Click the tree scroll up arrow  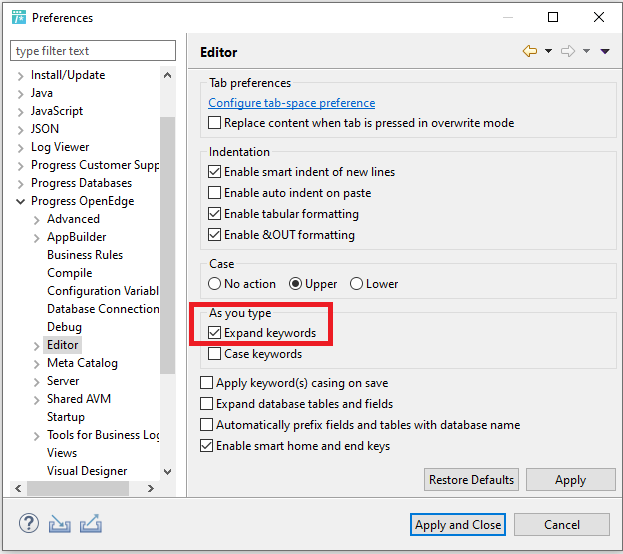point(168,75)
